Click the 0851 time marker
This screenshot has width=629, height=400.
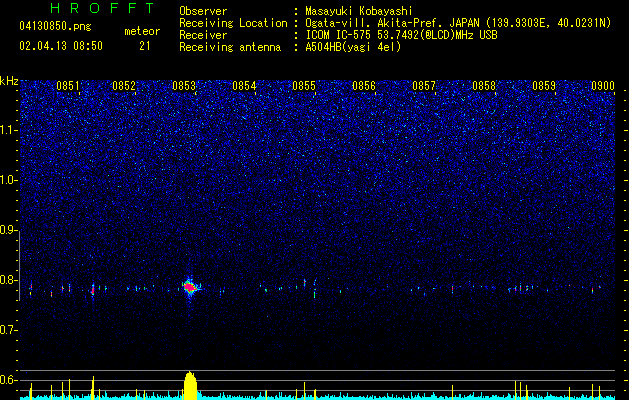click(x=68, y=86)
